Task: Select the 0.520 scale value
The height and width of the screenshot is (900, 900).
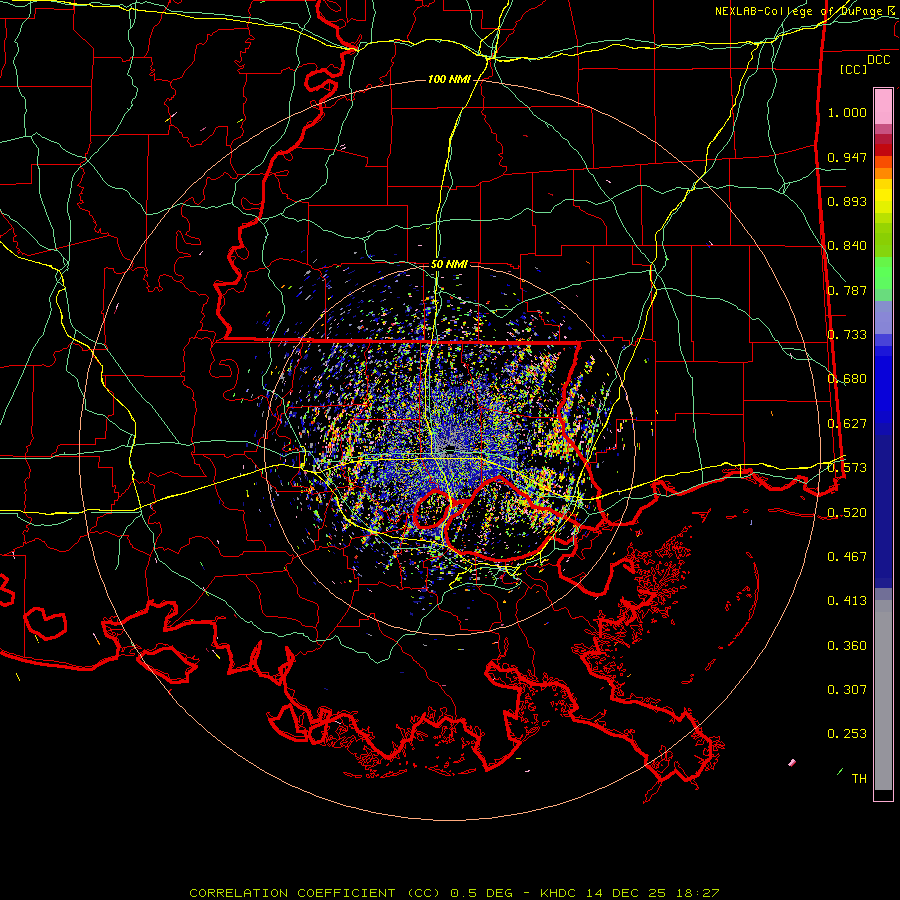Action: pyautogui.click(x=847, y=512)
